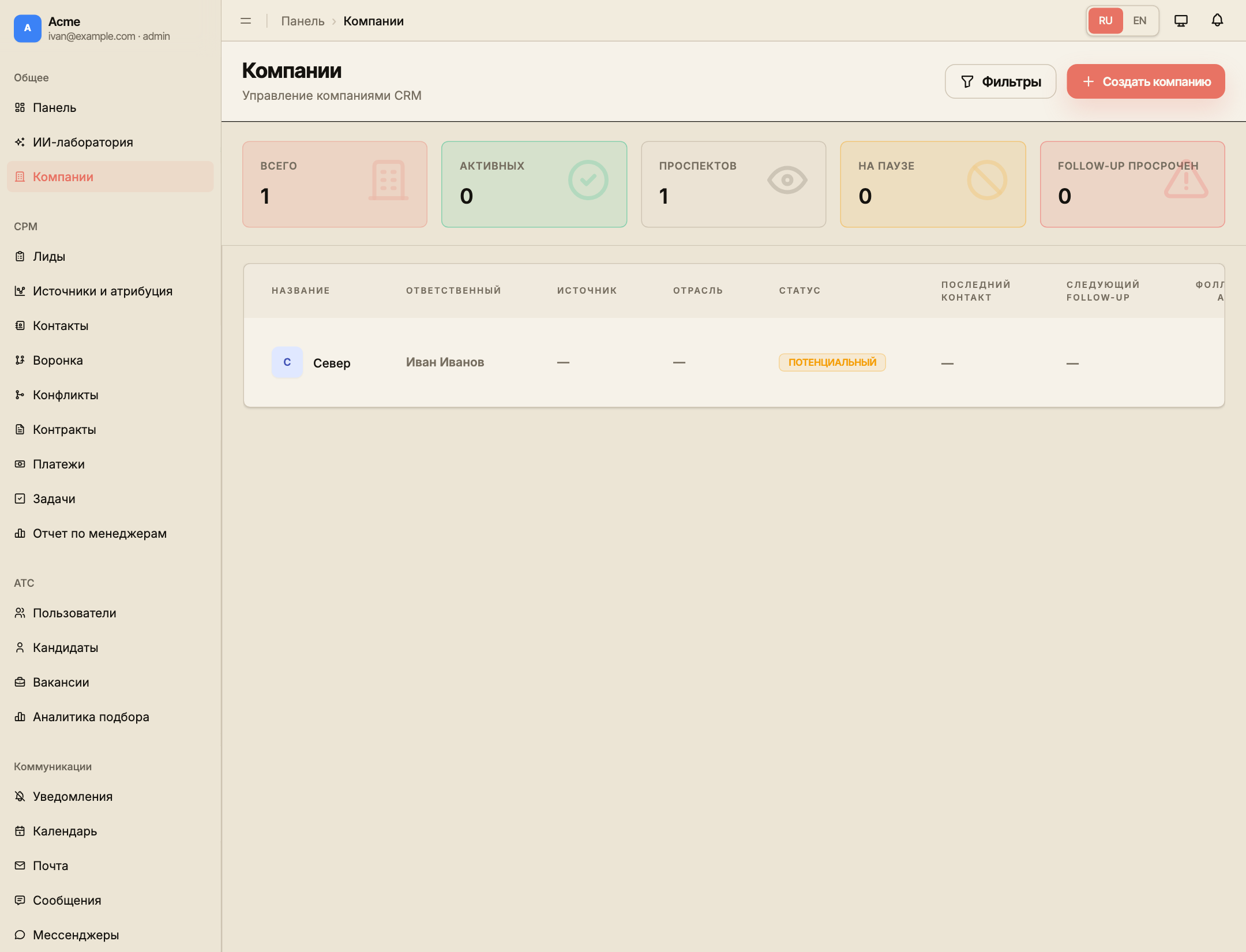Click Иван Иванов responsible cell
This screenshot has width=1246, height=952.
pyautogui.click(x=445, y=362)
